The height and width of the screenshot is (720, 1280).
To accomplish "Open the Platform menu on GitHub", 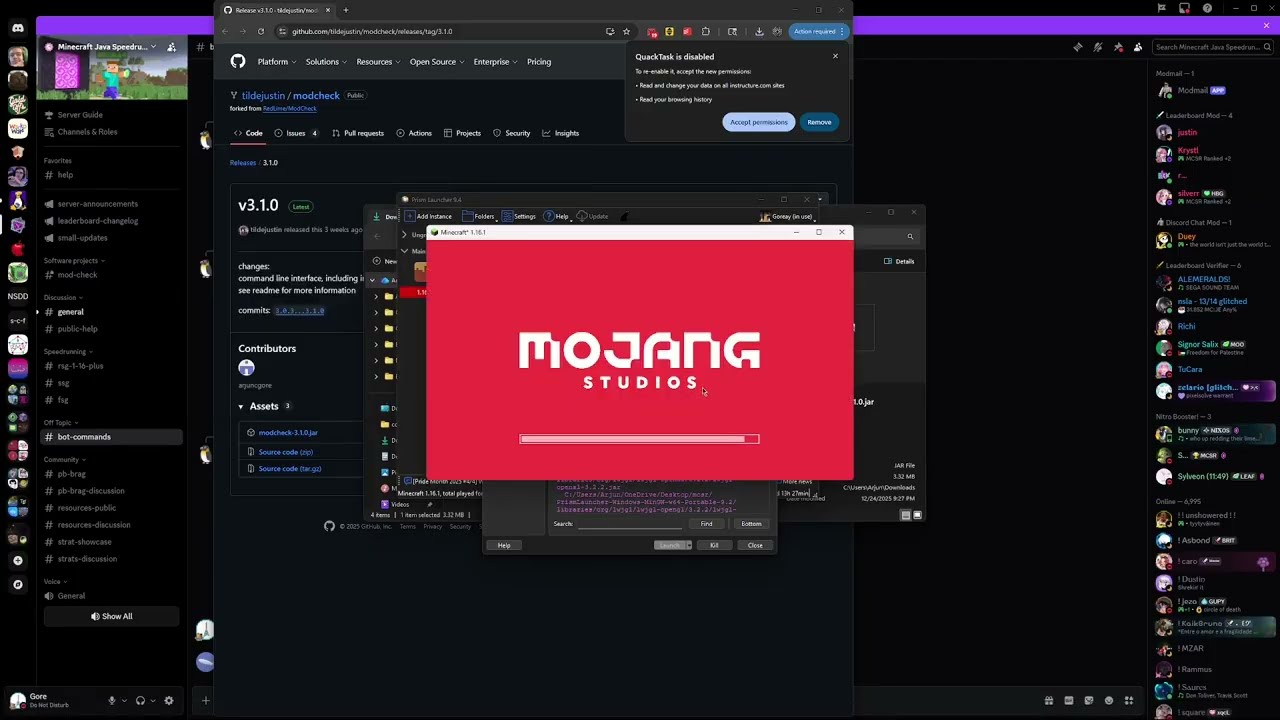I will 276,62.
